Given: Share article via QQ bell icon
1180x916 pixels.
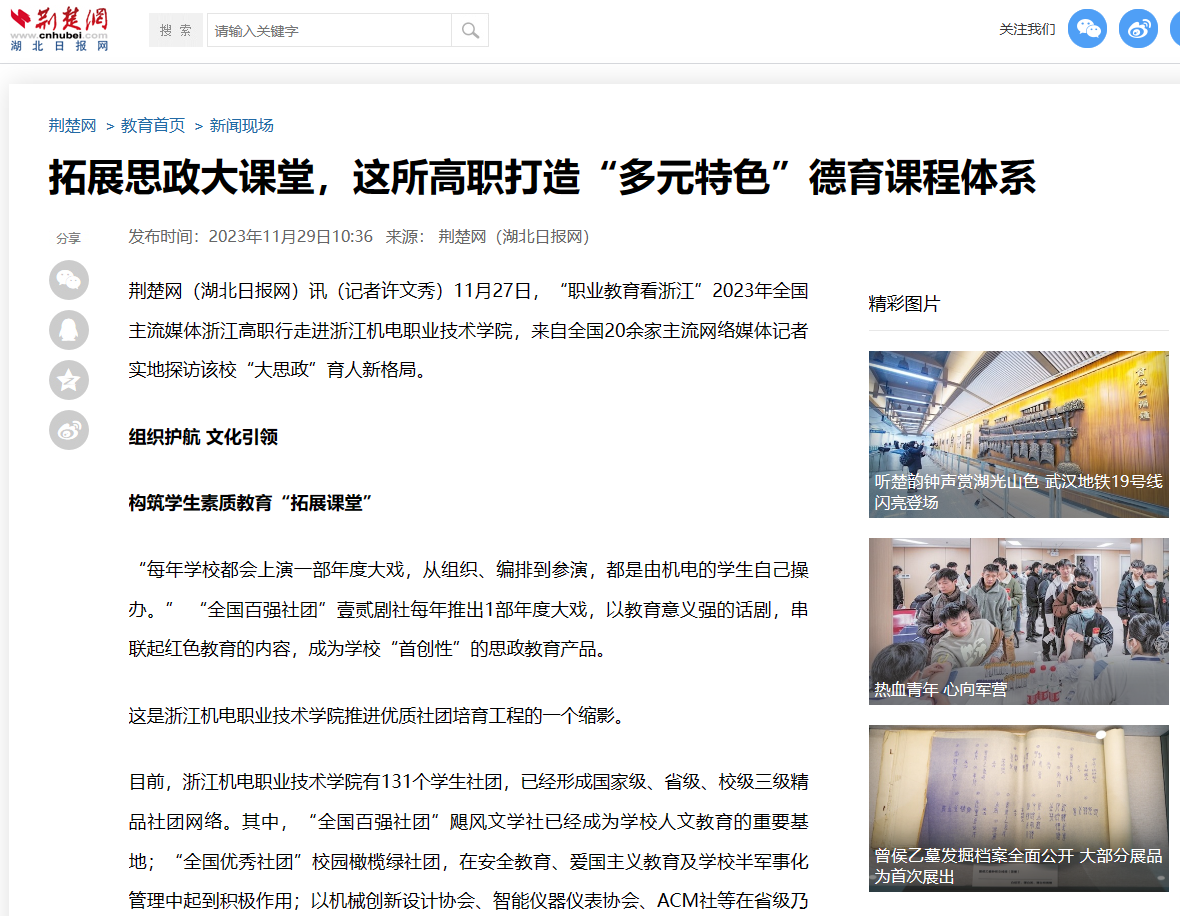Looking at the screenshot, I should (x=69, y=330).
